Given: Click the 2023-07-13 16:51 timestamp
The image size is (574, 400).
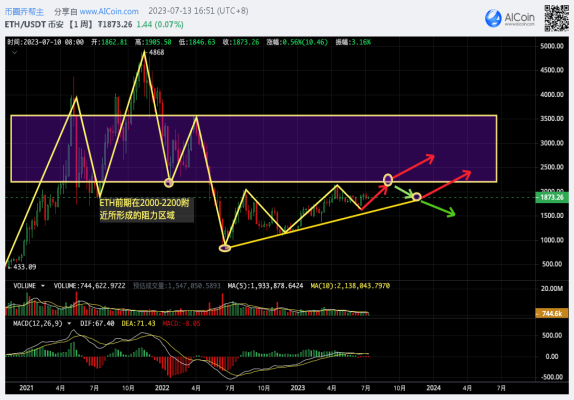Looking at the screenshot, I should click(x=198, y=11).
